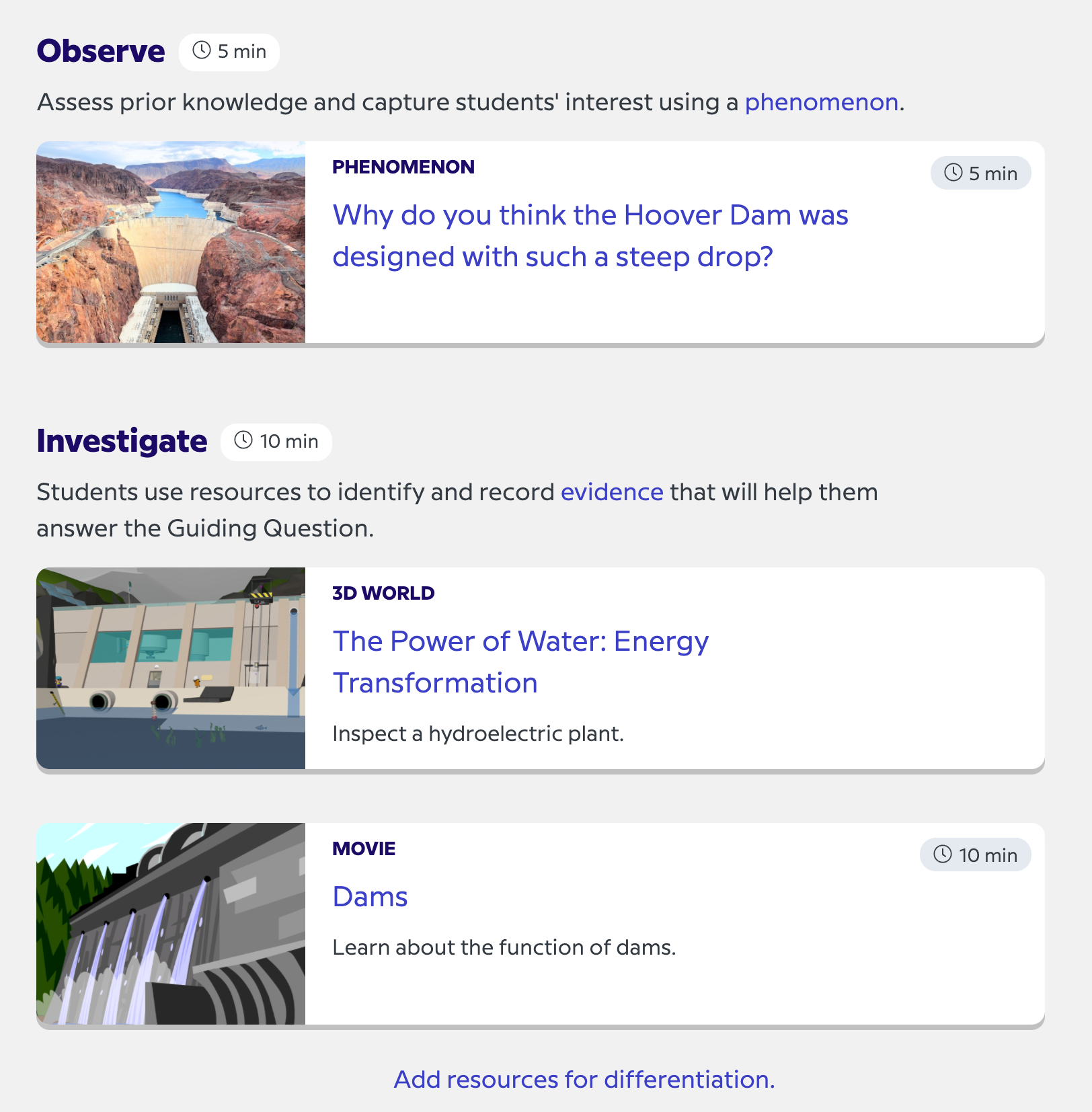The image size is (1092, 1112).
Task: Follow the 'phenomenon' glossary link
Action: [x=821, y=102]
